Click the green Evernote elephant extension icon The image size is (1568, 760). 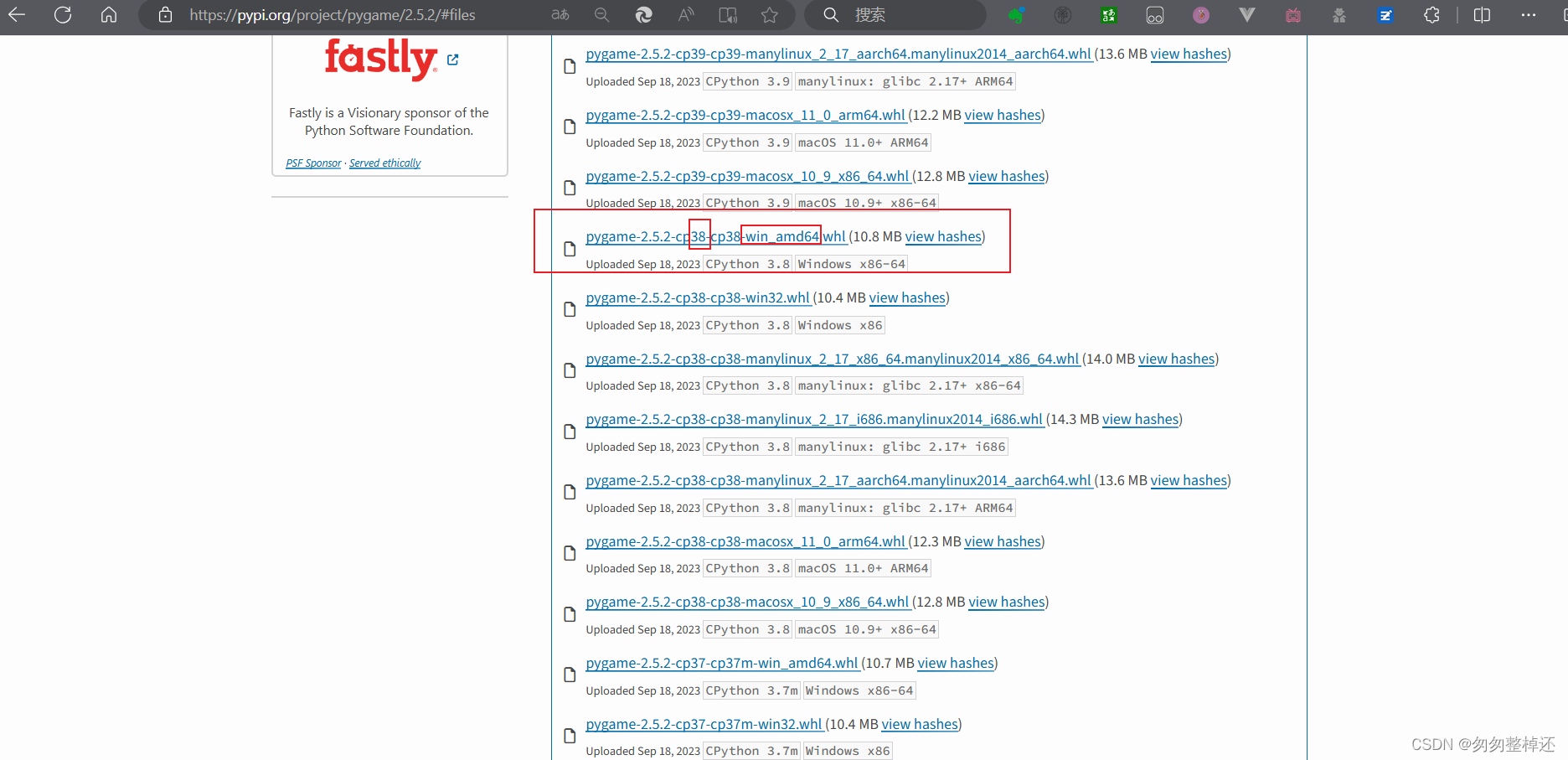coord(1016,15)
